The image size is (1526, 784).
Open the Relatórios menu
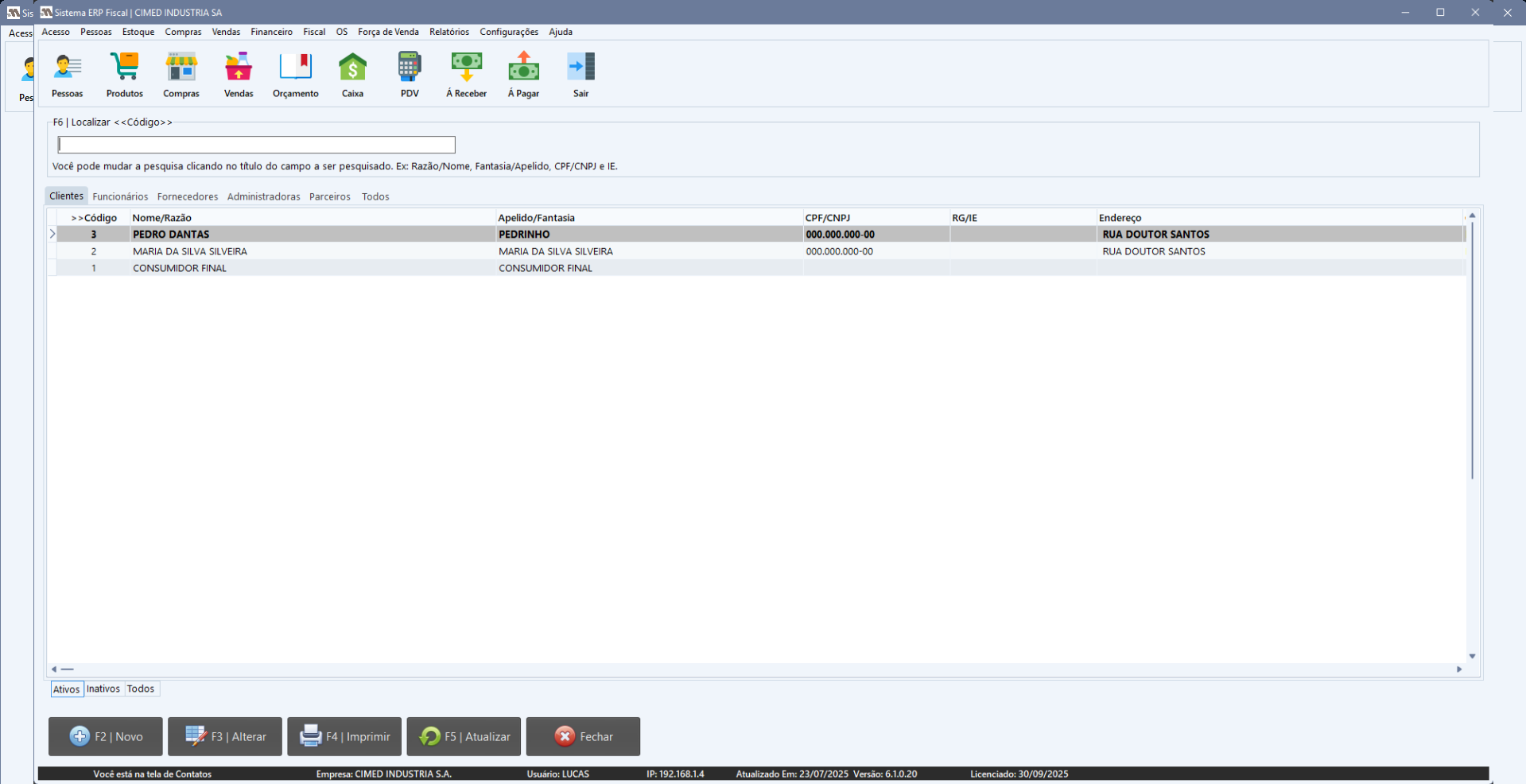coord(448,32)
